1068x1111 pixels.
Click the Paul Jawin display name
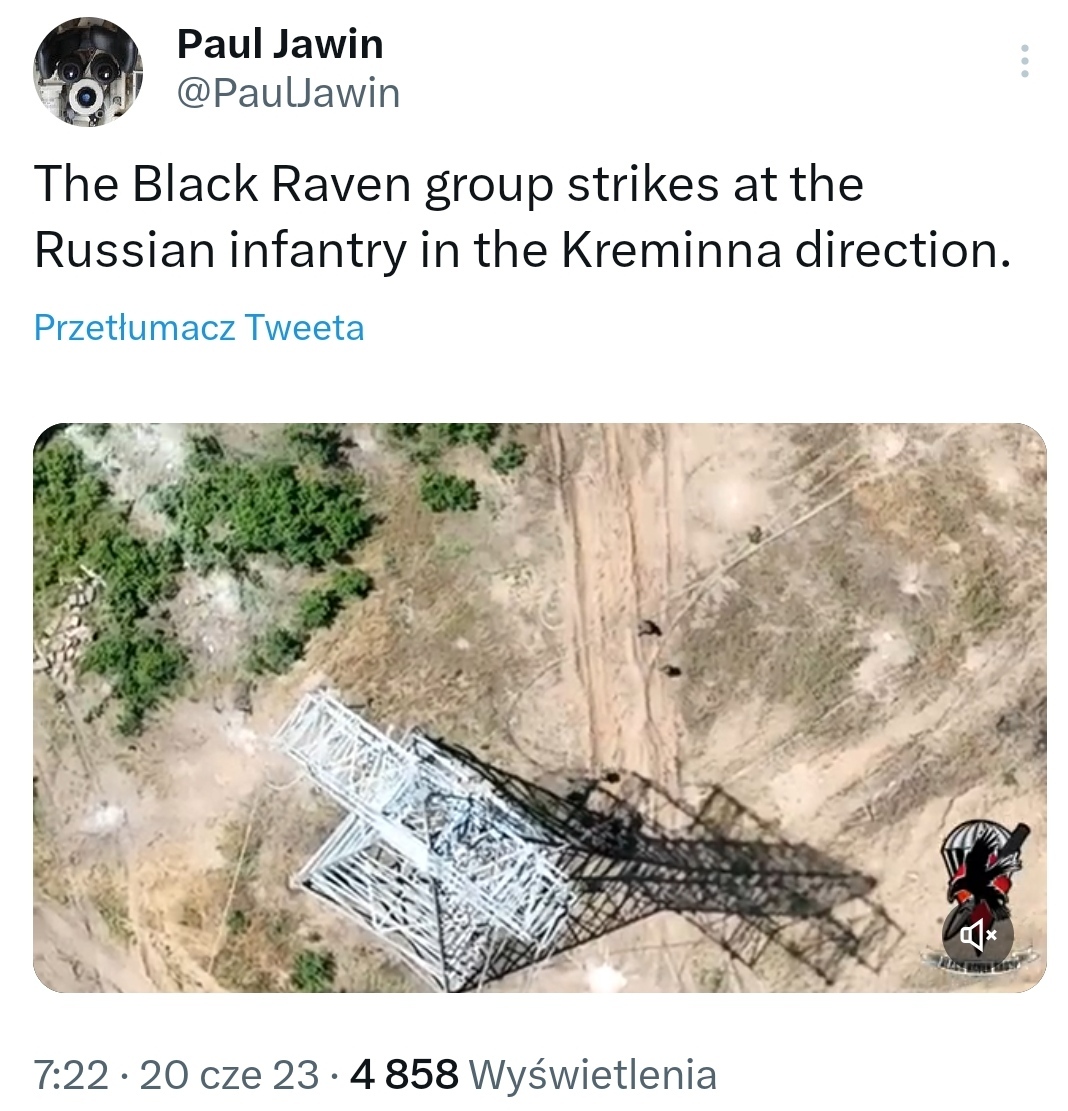pos(280,44)
